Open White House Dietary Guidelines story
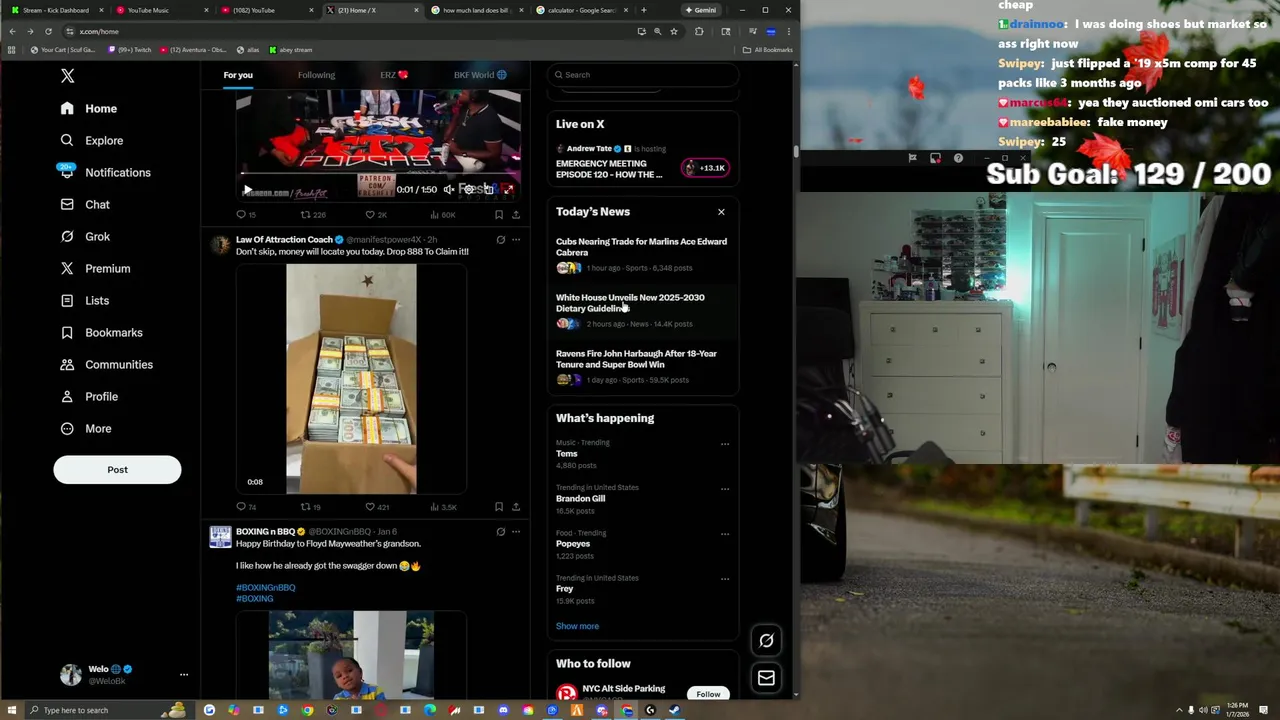Screen dimensions: 1280x720 tap(643, 310)
